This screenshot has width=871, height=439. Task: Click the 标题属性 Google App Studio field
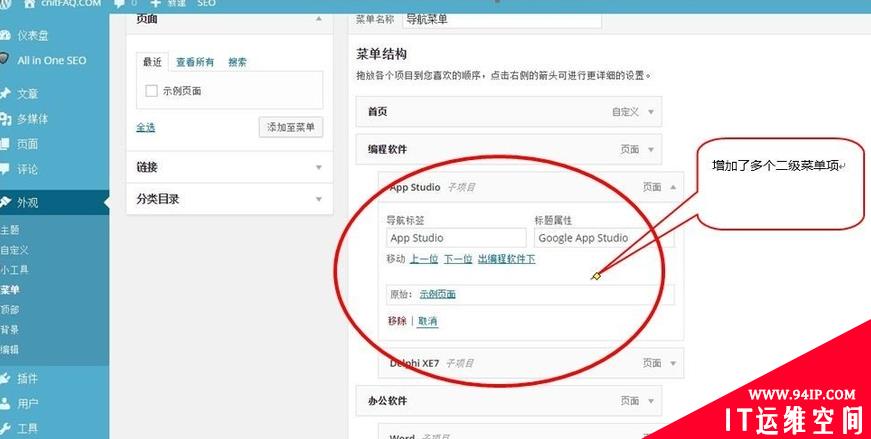click(x=604, y=238)
